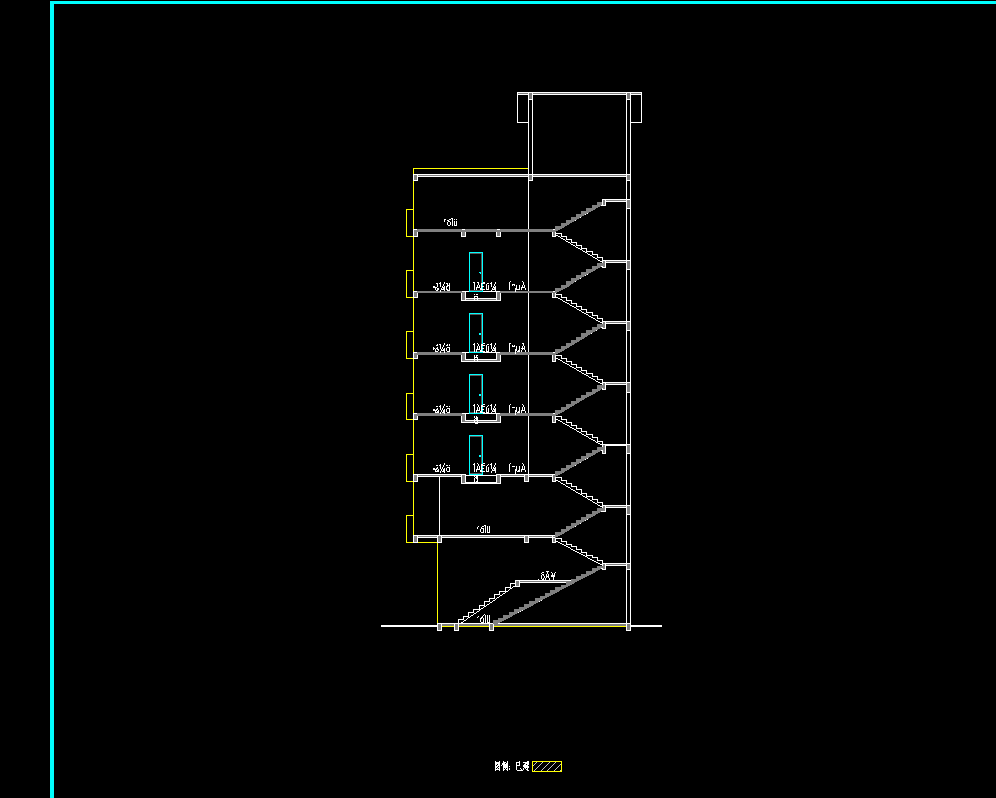
Task: Pick the topmost yellow balcony on left facade
Action: (x=409, y=223)
